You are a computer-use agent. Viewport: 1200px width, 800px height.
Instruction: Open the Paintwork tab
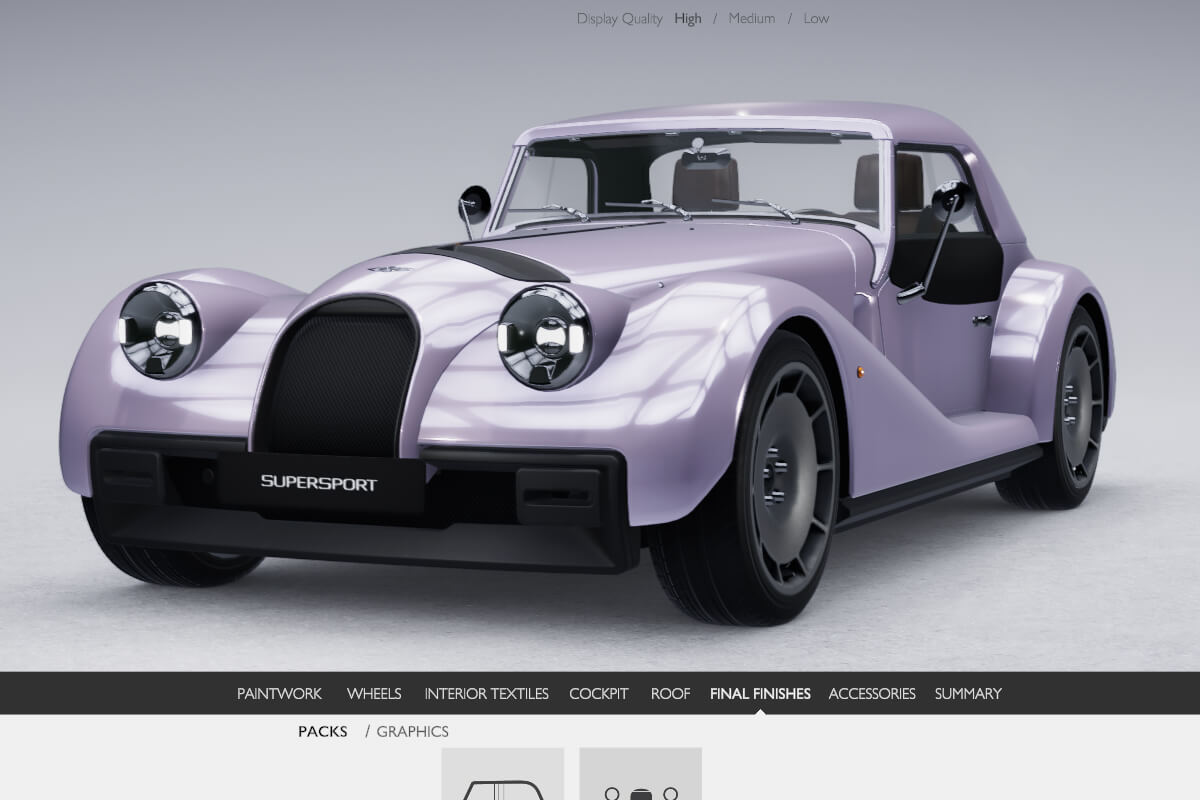279,693
